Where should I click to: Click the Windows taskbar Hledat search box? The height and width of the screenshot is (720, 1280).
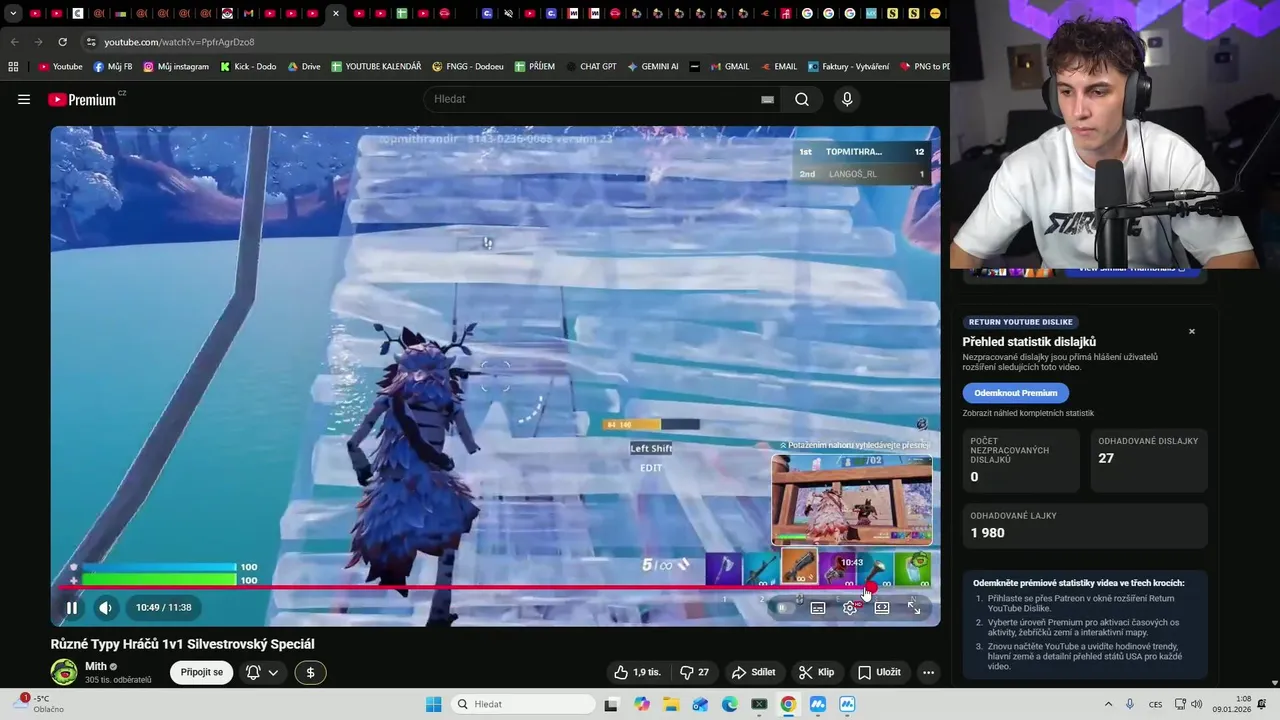click(521, 704)
